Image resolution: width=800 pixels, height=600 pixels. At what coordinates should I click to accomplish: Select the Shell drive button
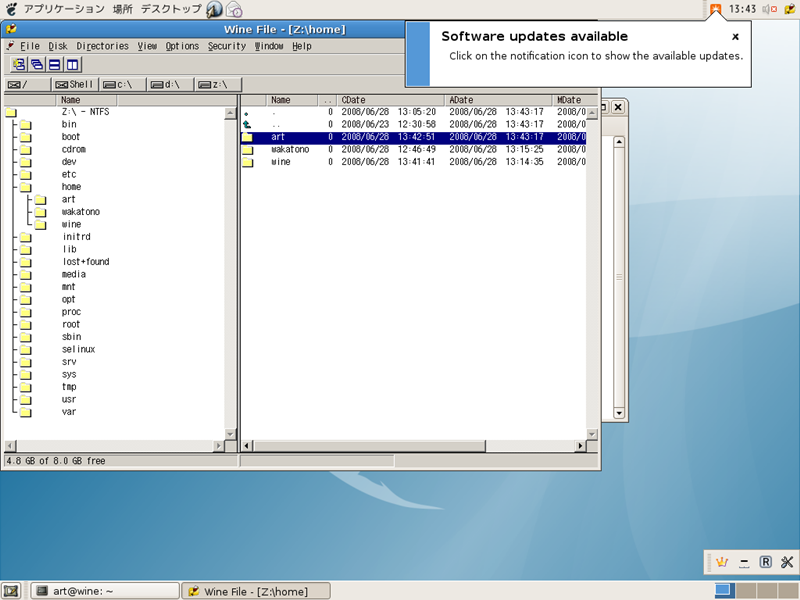74,84
